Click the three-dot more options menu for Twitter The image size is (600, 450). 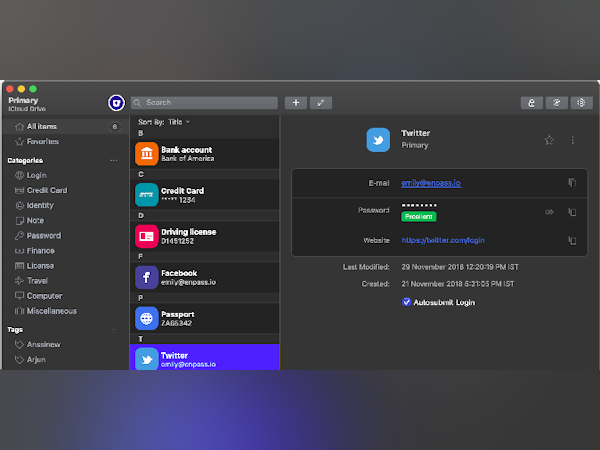pos(572,140)
